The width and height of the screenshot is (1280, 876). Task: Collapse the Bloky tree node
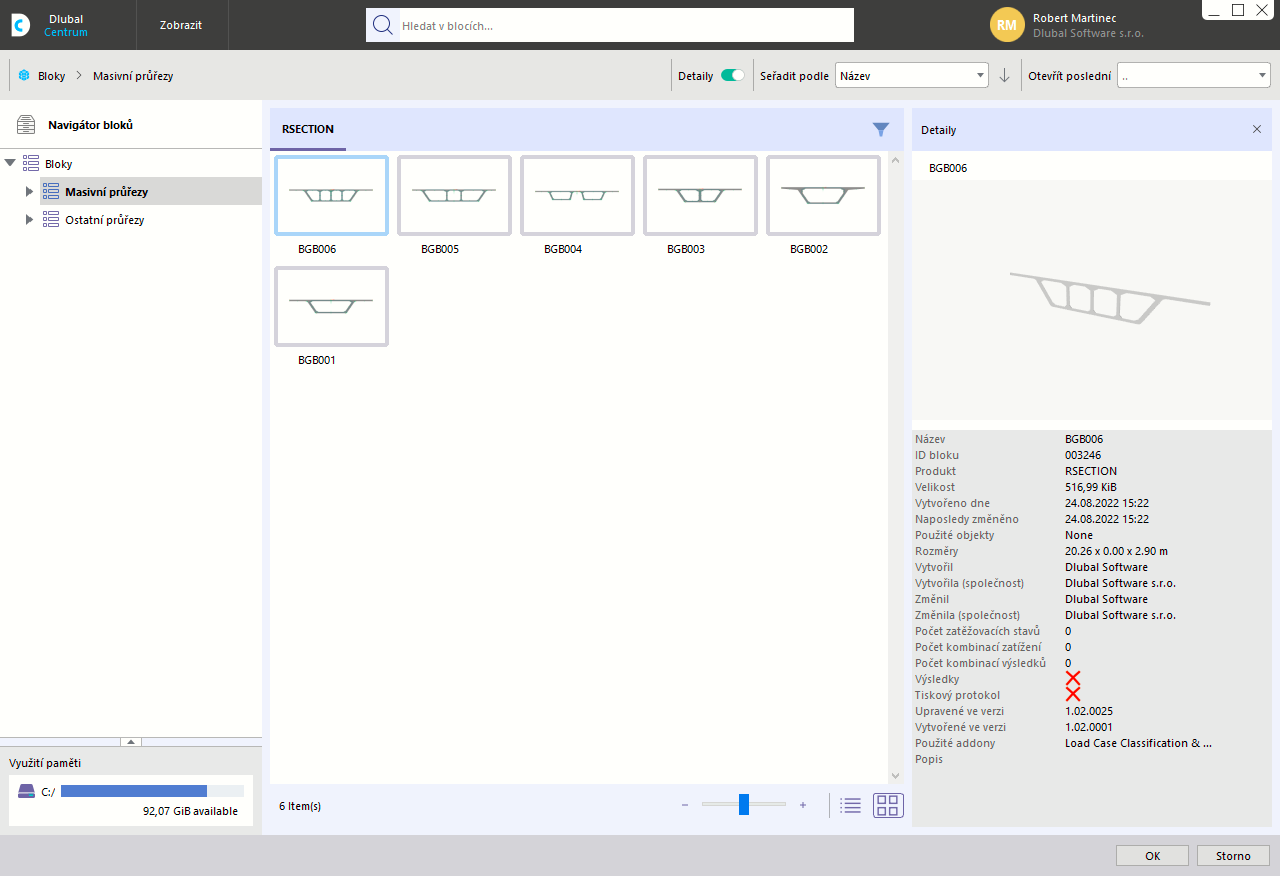tap(10, 163)
